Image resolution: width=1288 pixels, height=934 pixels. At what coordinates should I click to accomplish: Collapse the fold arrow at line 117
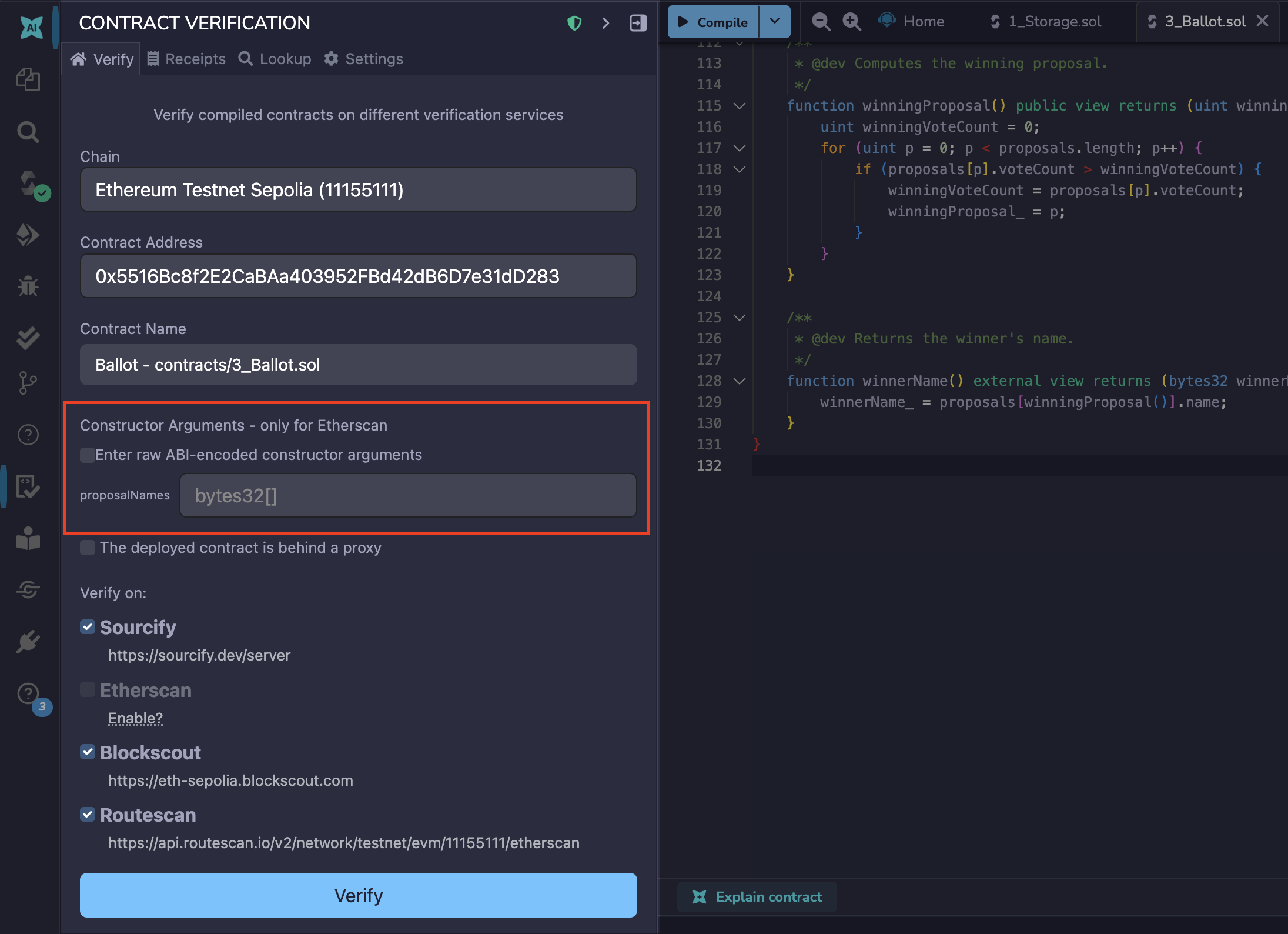point(740,148)
